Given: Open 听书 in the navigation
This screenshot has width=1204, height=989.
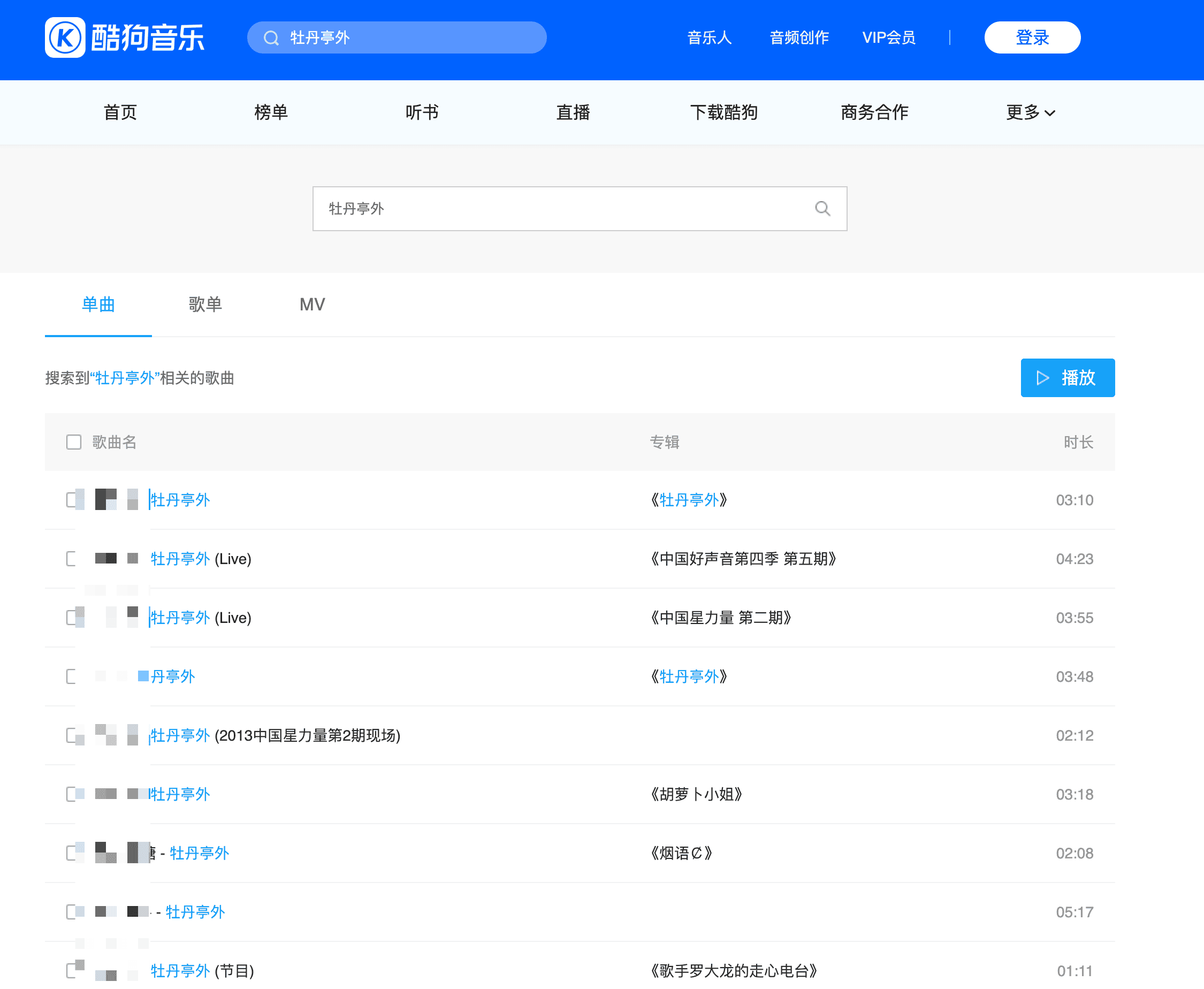Looking at the screenshot, I should pos(422,112).
